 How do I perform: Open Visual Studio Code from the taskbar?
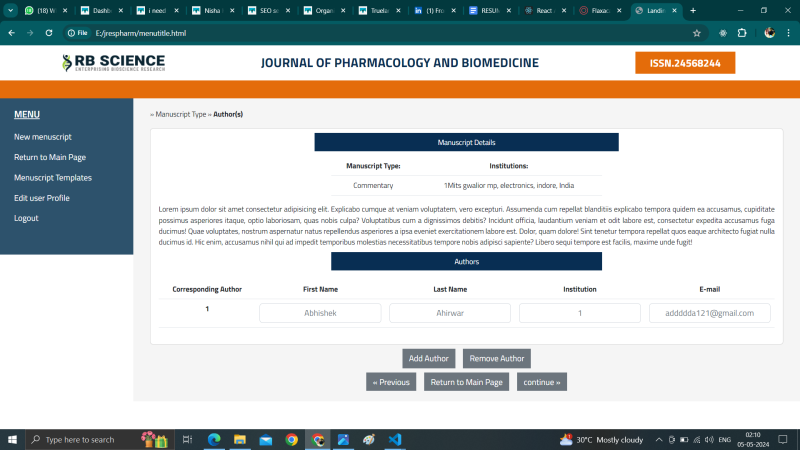[394, 439]
